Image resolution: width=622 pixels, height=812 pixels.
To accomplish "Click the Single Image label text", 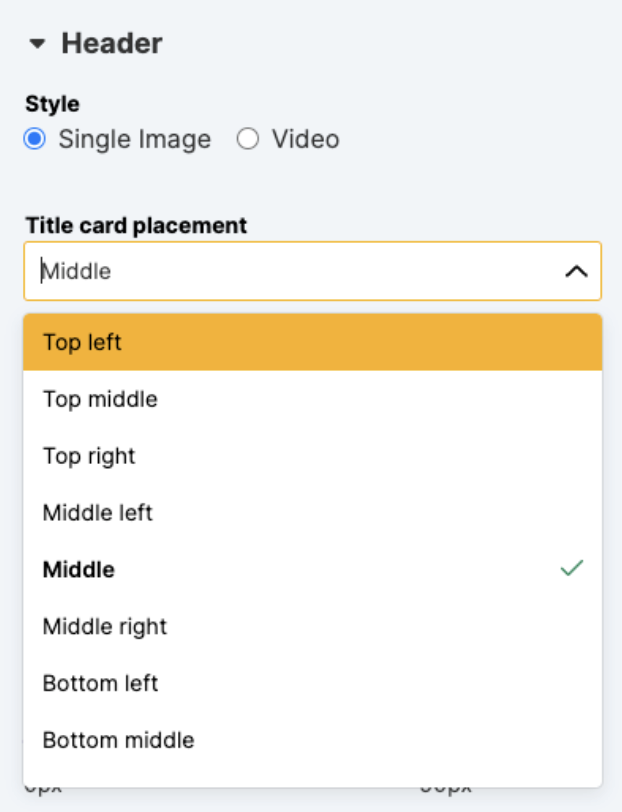I will (x=134, y=140).
